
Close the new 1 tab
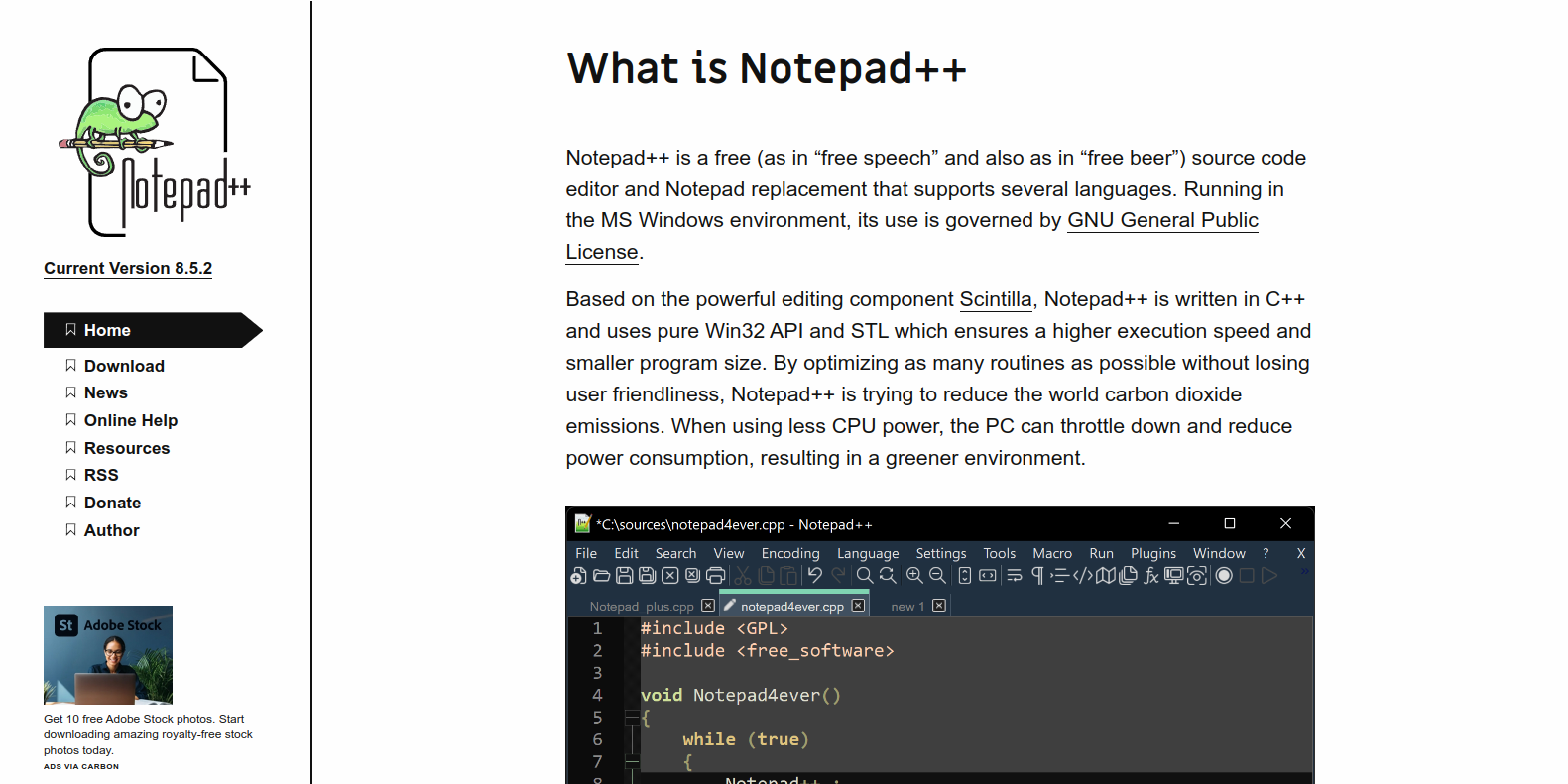(939, 605)
